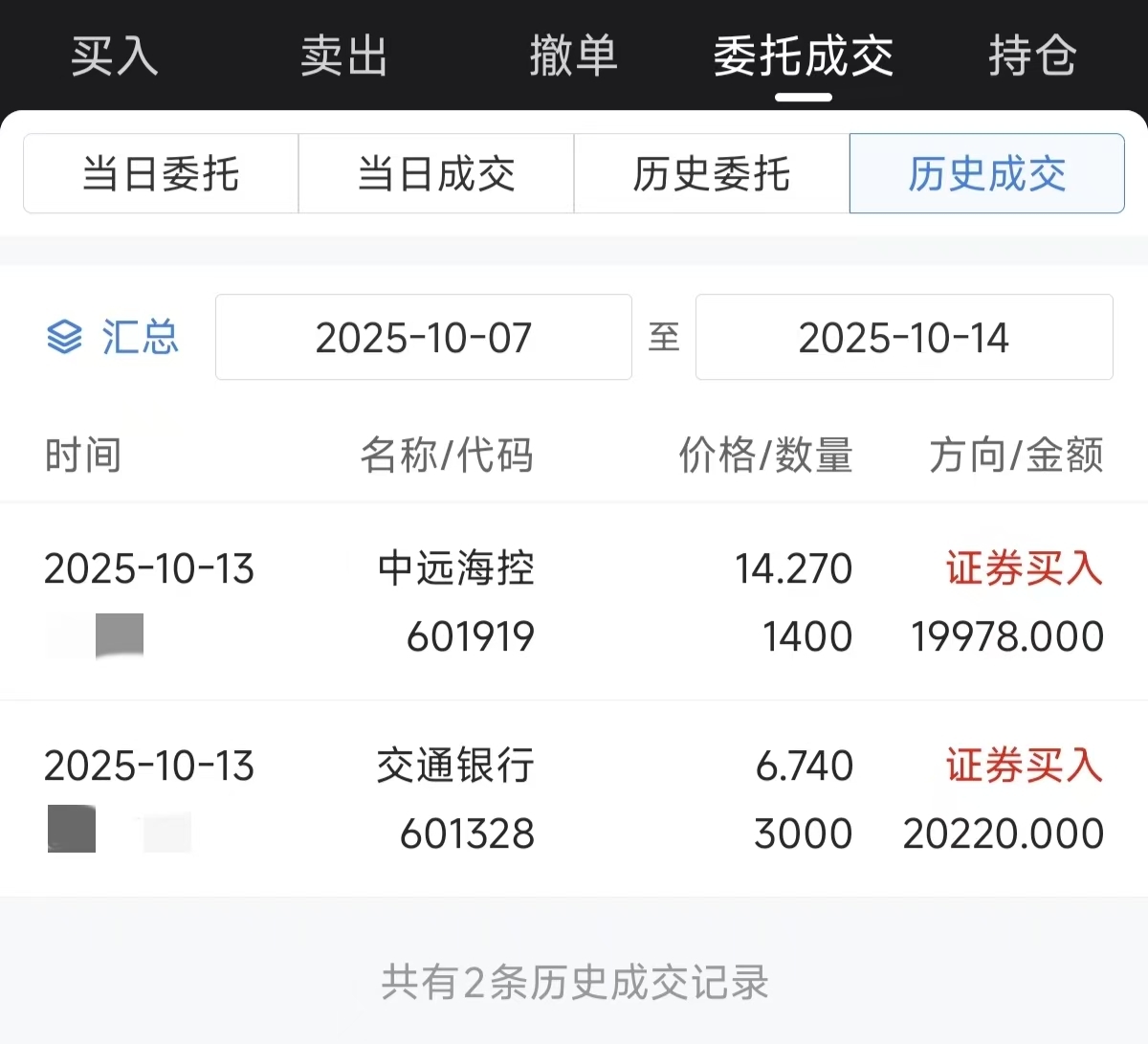Screen dimensions: 1148x1044
Task: Show 当日成交 records
Action: pos(436,173)
